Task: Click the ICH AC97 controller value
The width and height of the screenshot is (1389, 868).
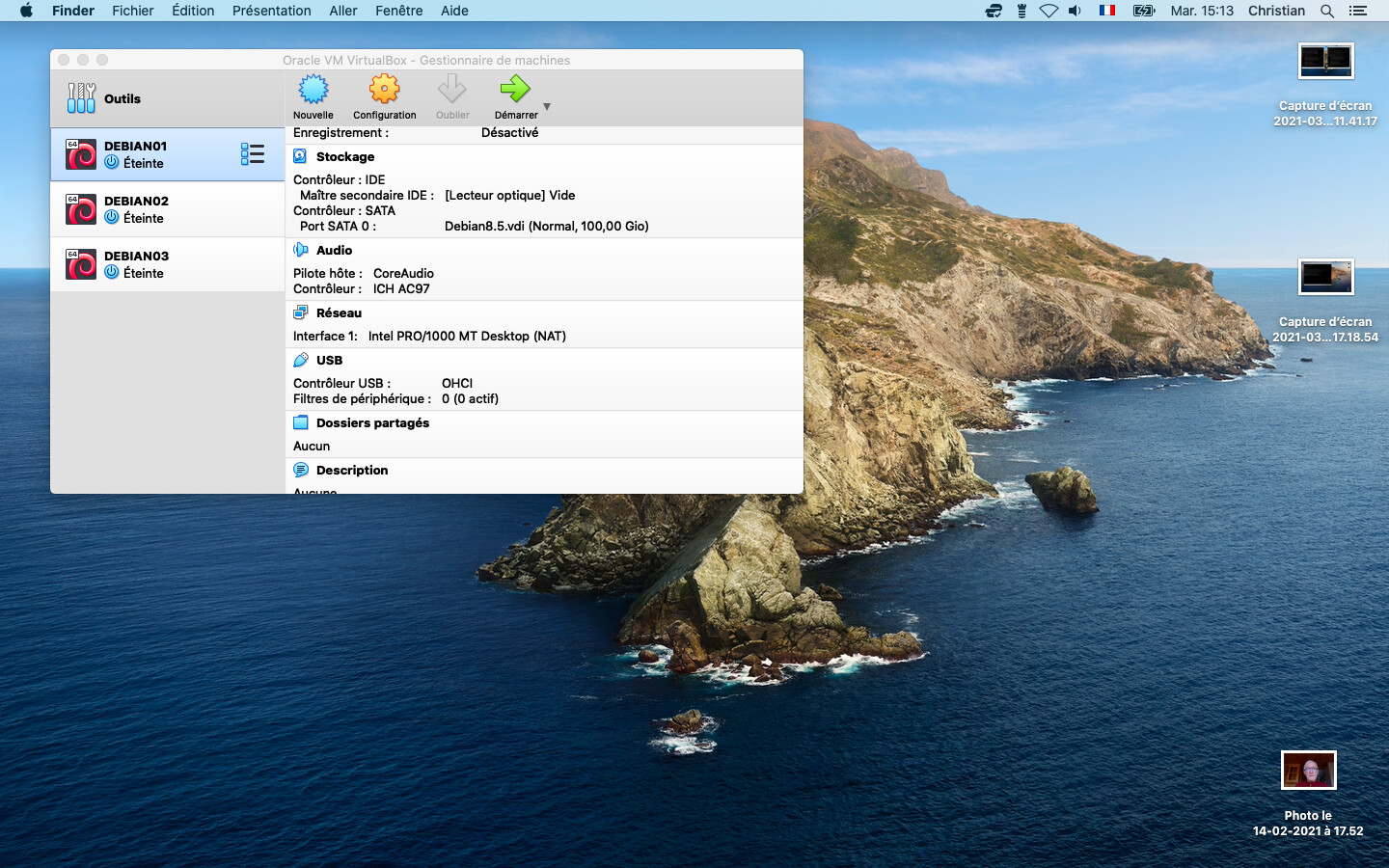Action: click(x=401, y=288)
